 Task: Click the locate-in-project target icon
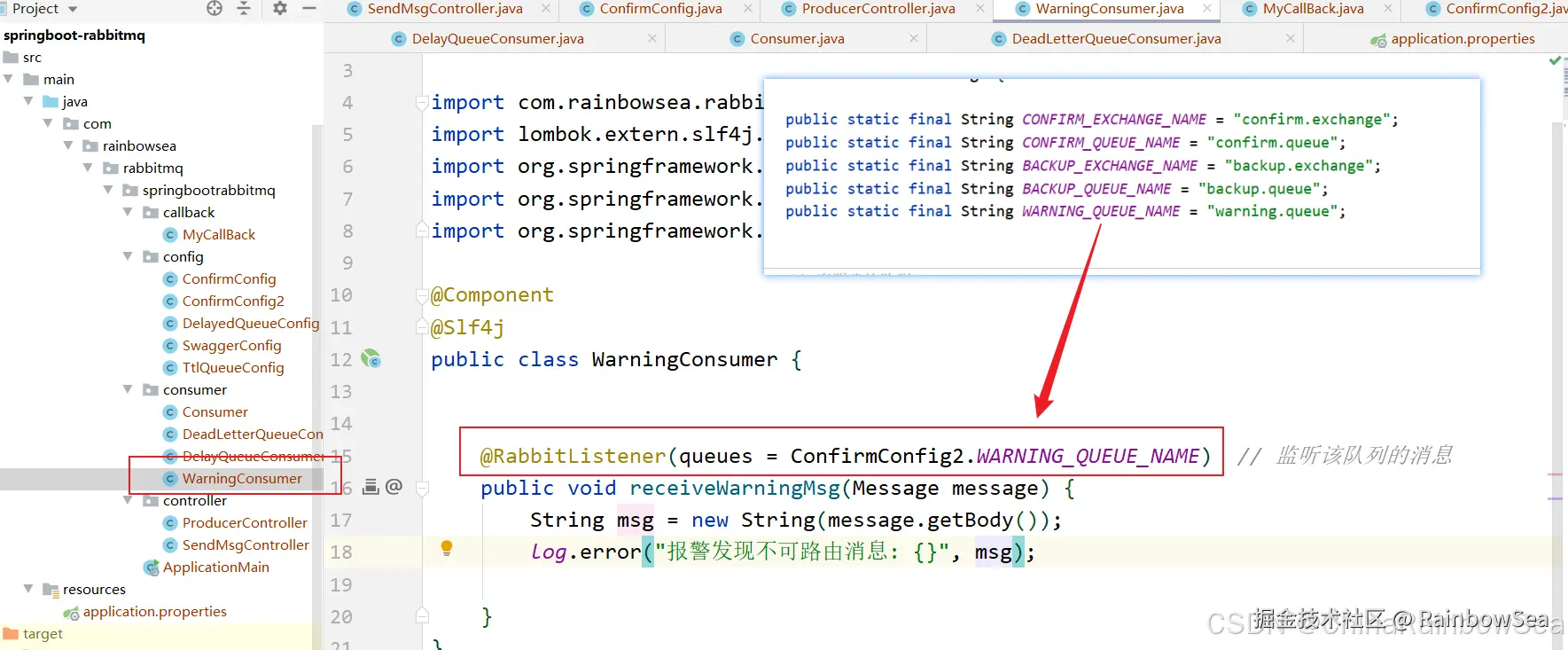tap(215, 8)
